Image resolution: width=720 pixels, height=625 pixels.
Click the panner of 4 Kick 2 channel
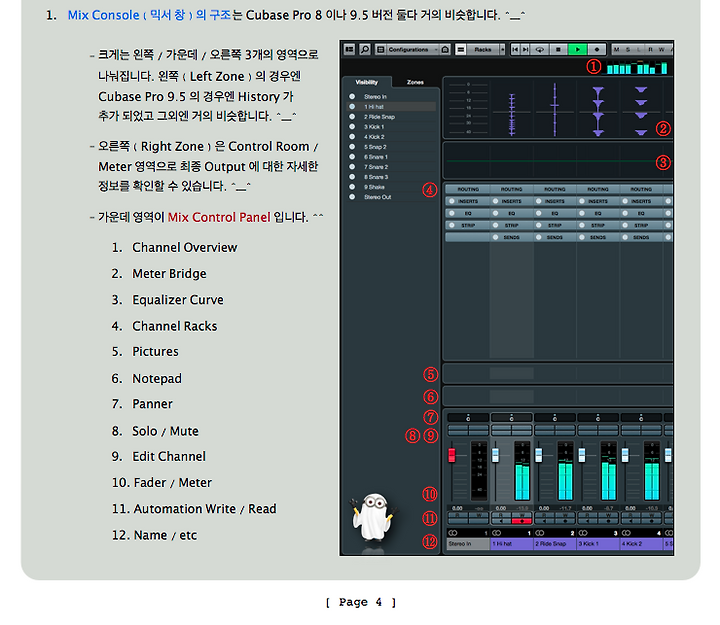pos(641,417)
